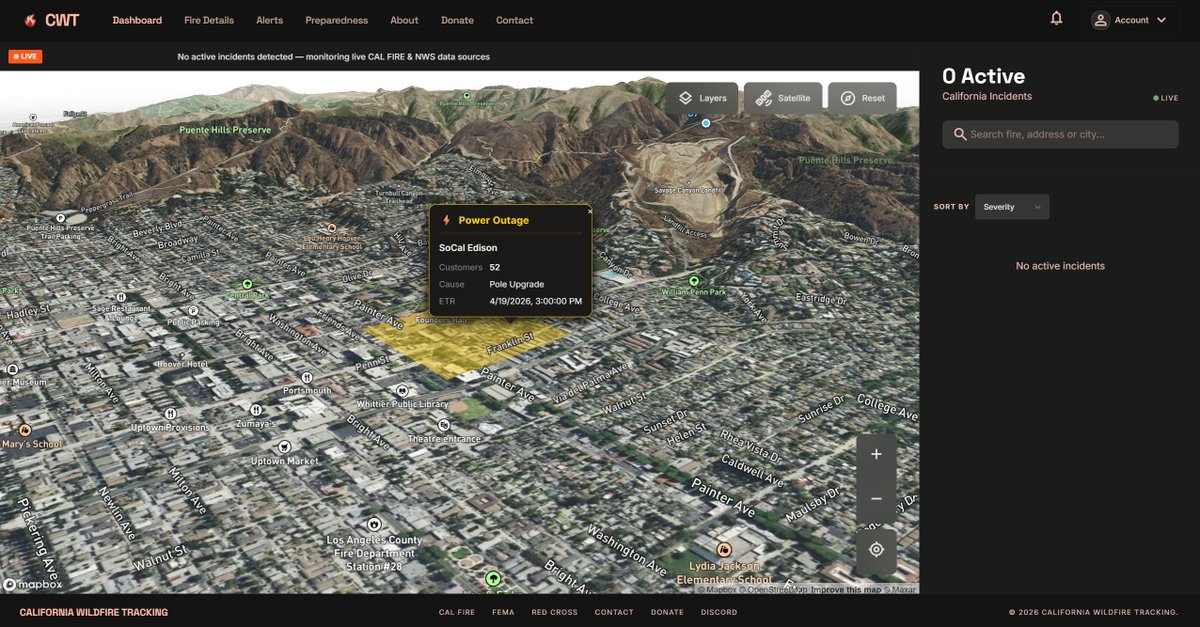Open the Severity sort dropdown

click(x=1012, y=207)
